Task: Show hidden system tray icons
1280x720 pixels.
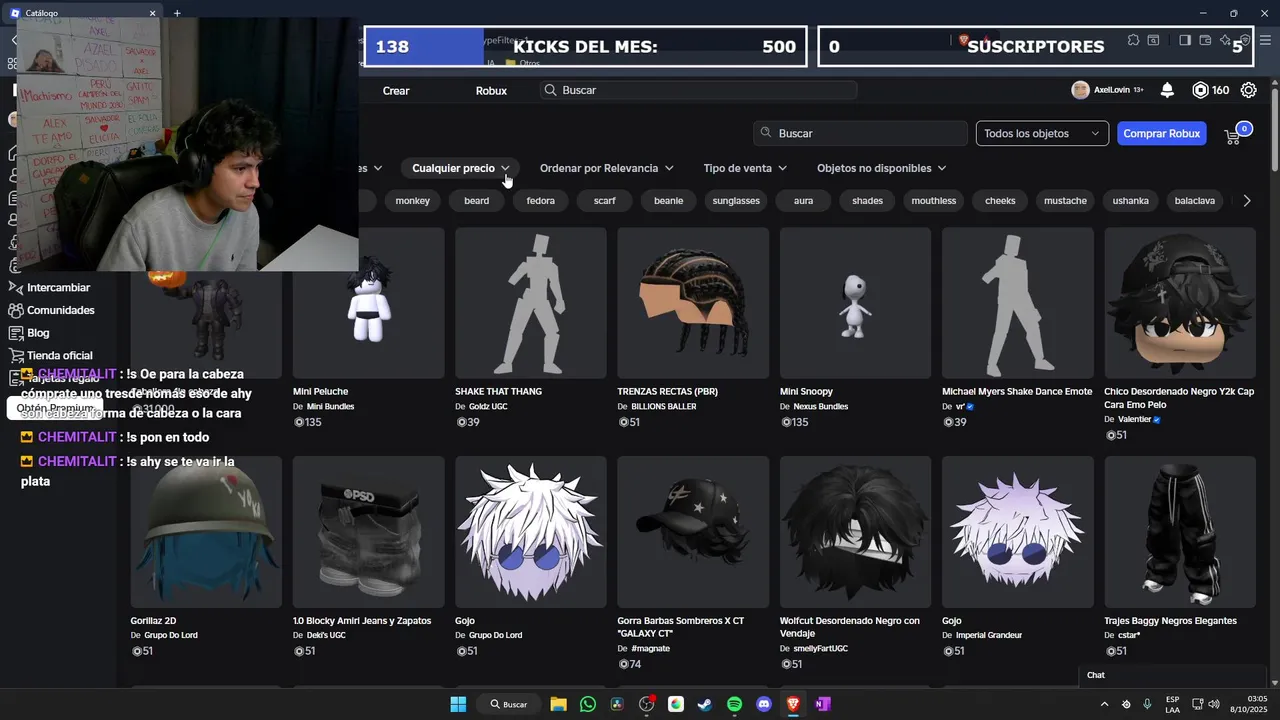Action: [x=1106, y=704]
